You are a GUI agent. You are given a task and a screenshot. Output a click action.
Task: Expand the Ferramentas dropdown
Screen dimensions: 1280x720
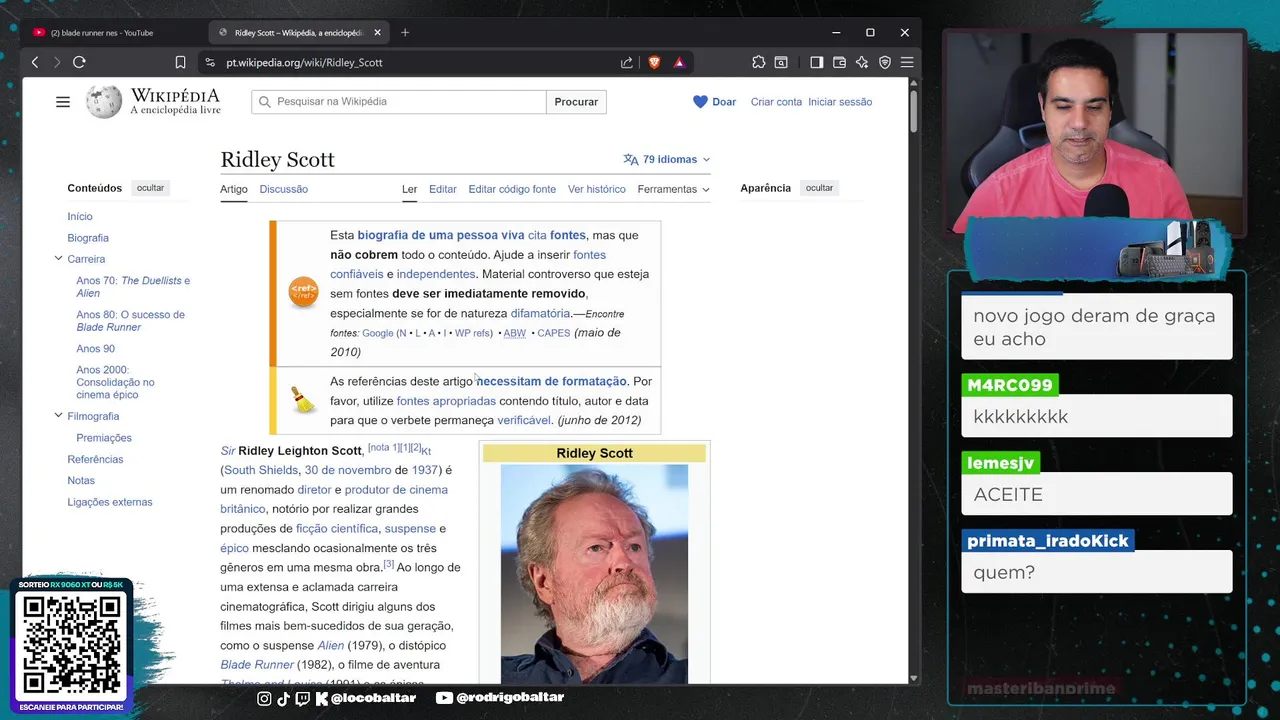(673, 189)
